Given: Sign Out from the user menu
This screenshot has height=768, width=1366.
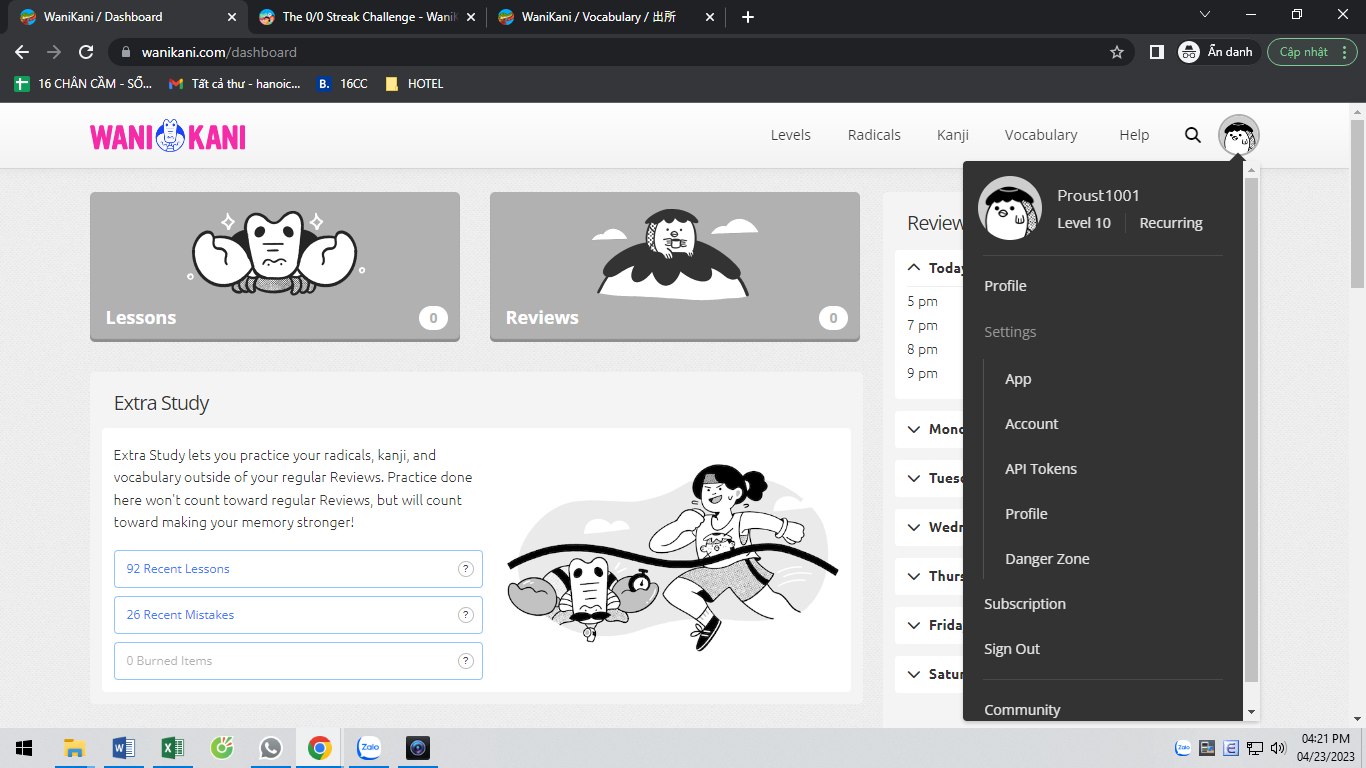Looking at the screenshot, I should [x=1012, y=649].
